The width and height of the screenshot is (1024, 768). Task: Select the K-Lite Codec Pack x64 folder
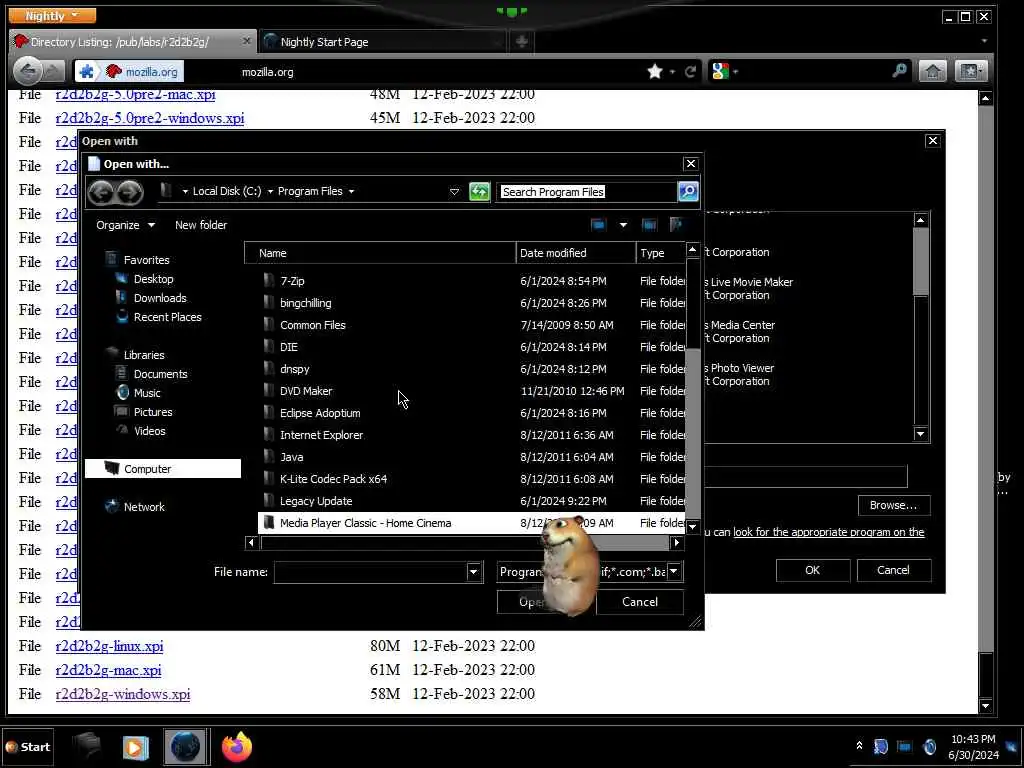(333, 479)
